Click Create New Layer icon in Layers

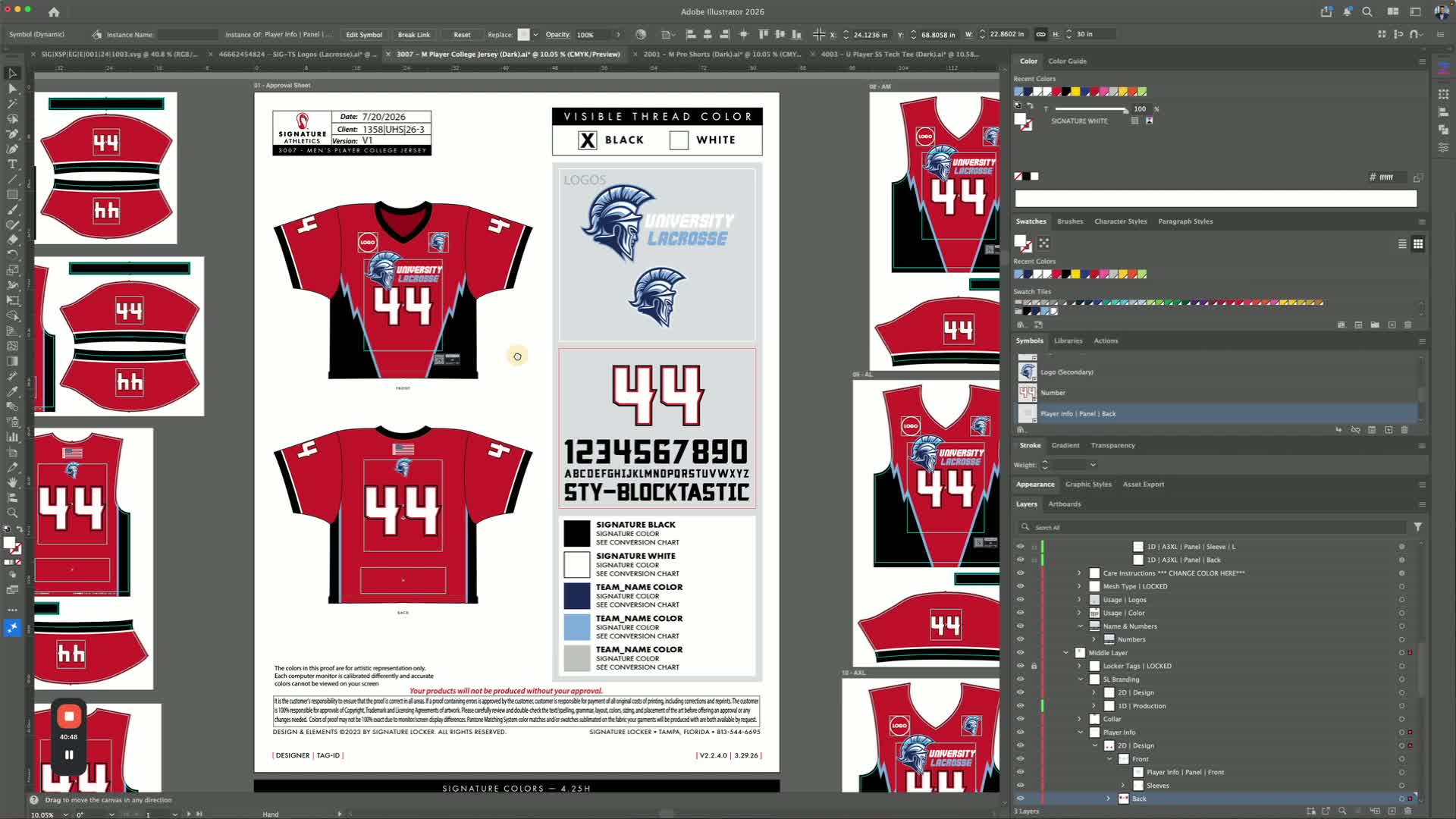[x=1392, y=811]
